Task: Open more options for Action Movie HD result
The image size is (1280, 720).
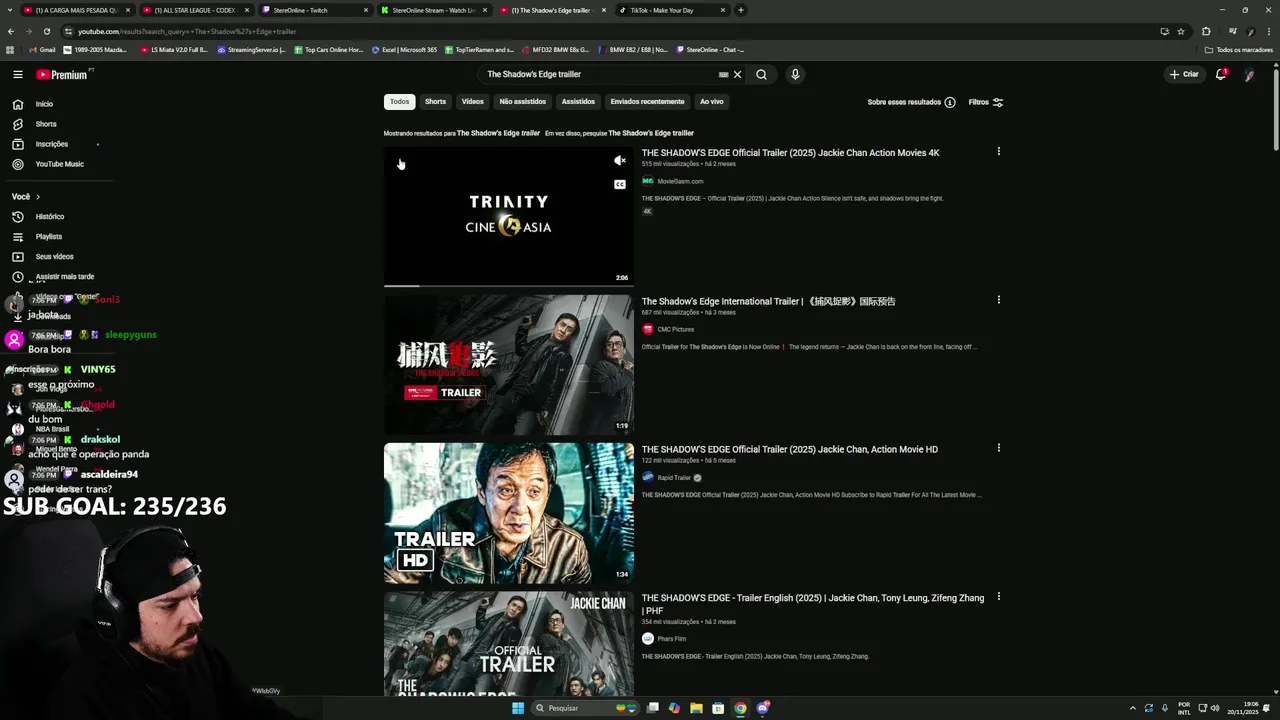Action: (x=998, y=448)
